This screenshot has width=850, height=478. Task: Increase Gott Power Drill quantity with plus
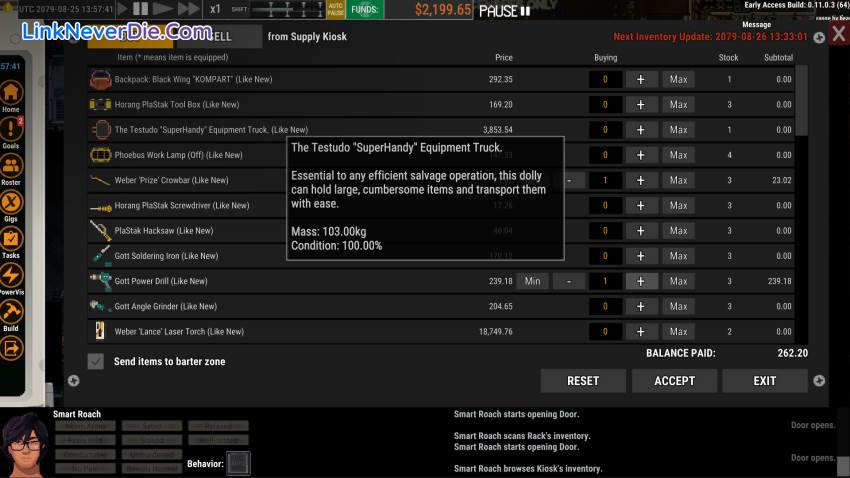point(641,281)
